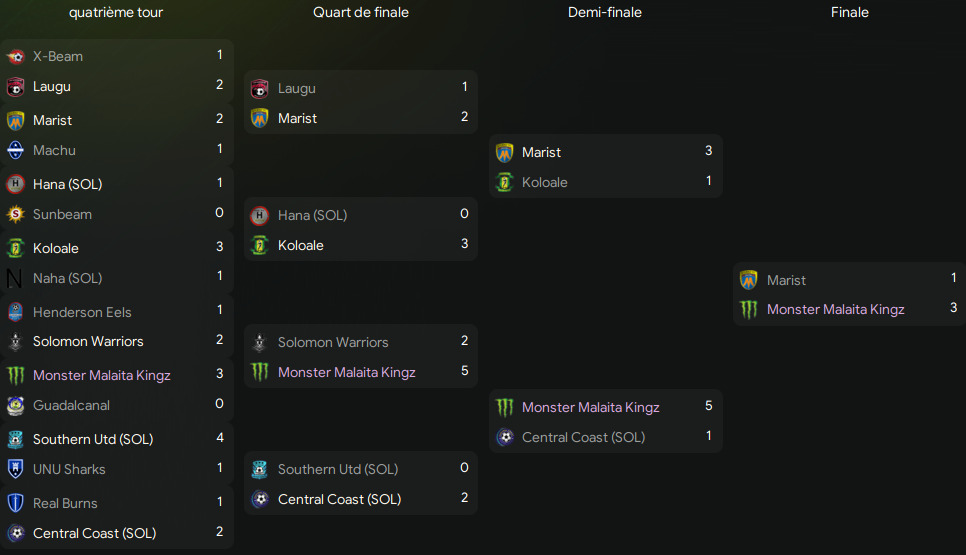Click the X-Beam club crest icon
This screenshot has height=555, width=966.
click(15, 57)
